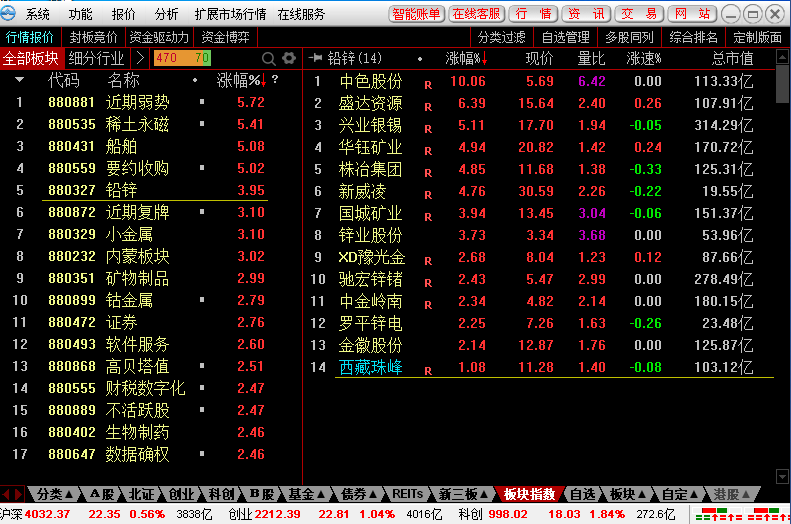Open the 报价 menu
This screenshot has height=524, width=791.
pos(124,14)
